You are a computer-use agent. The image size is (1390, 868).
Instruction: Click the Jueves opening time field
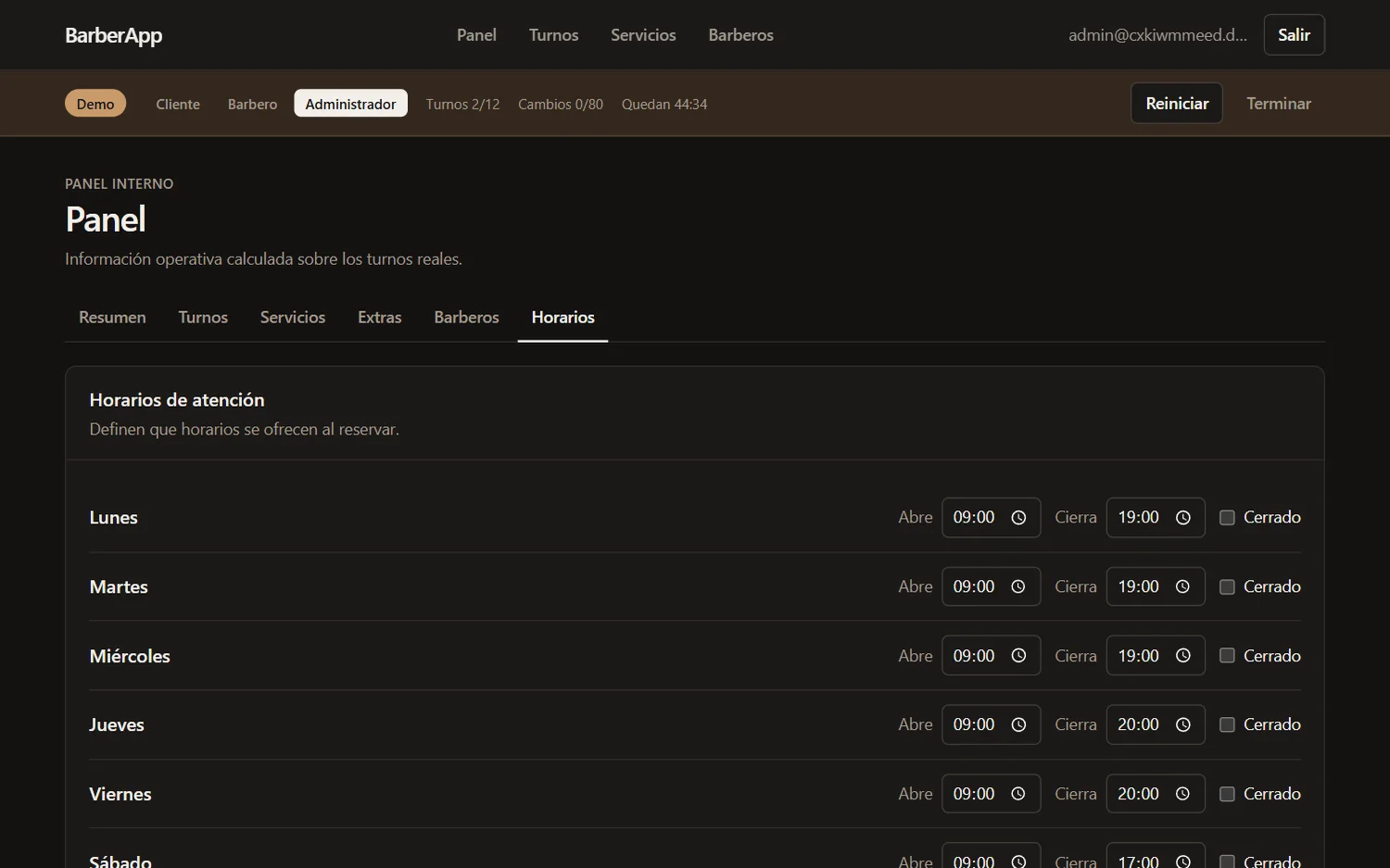click(992, 725)
